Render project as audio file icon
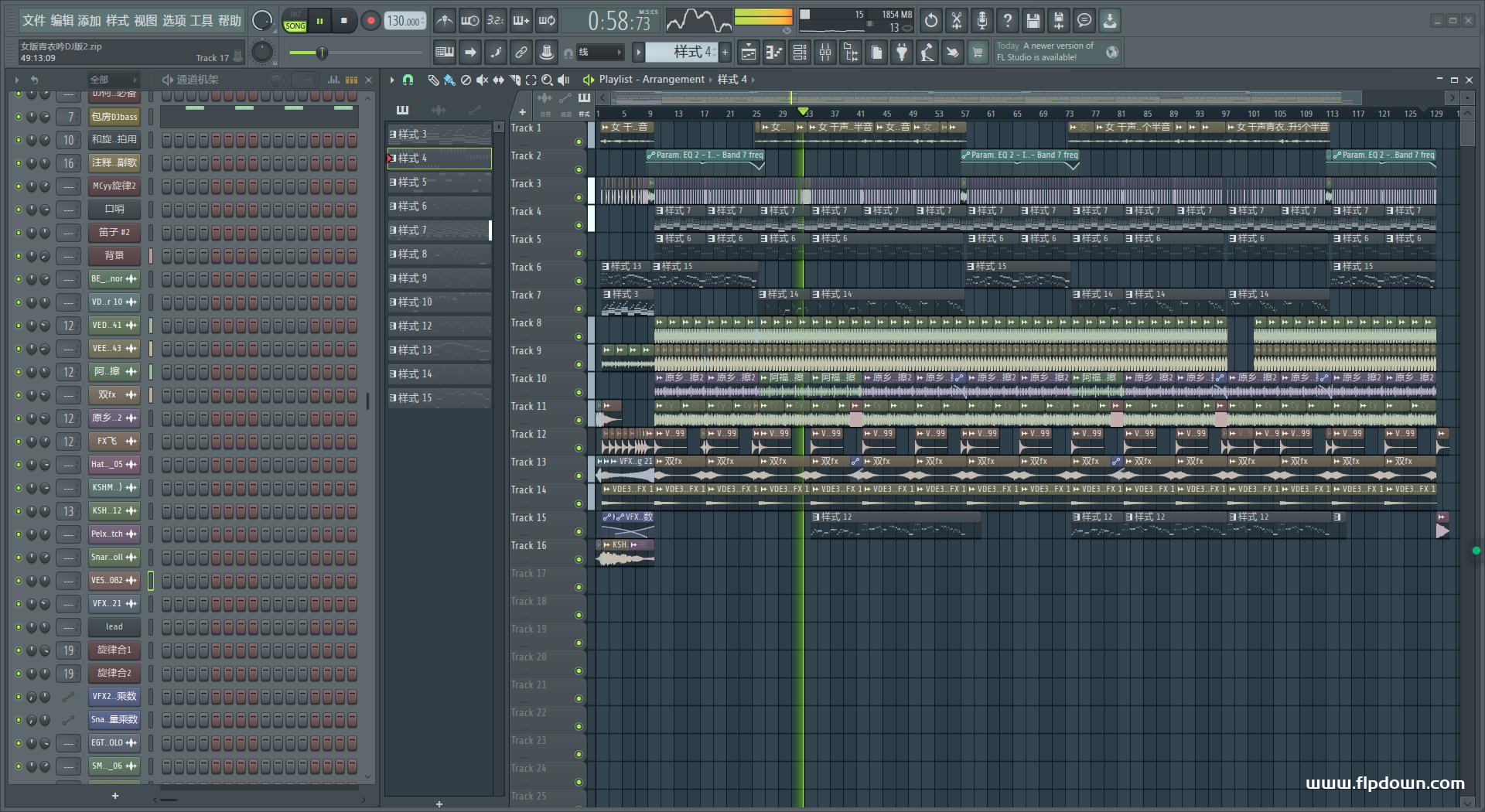The height and width of the screenshot is (812, 1485). tap(1059, 21)
